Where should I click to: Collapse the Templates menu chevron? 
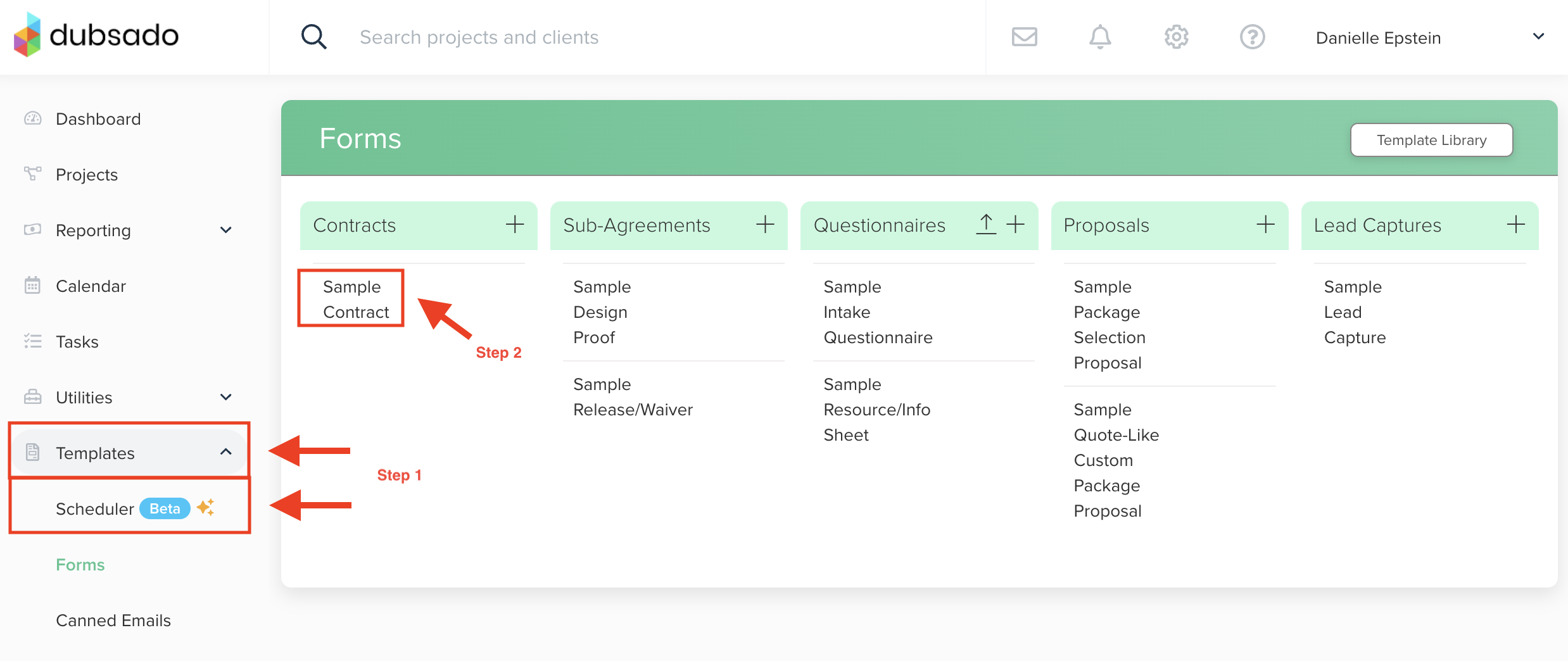pyautogui.click(x=226, y=453)
